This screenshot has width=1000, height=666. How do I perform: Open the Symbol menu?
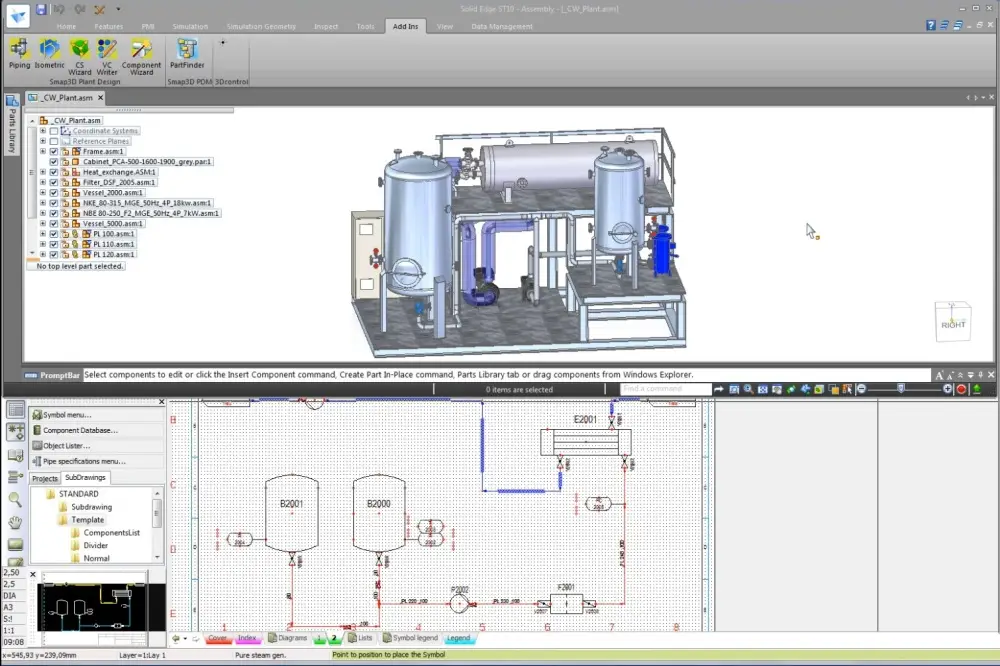(x=68, y=415)
